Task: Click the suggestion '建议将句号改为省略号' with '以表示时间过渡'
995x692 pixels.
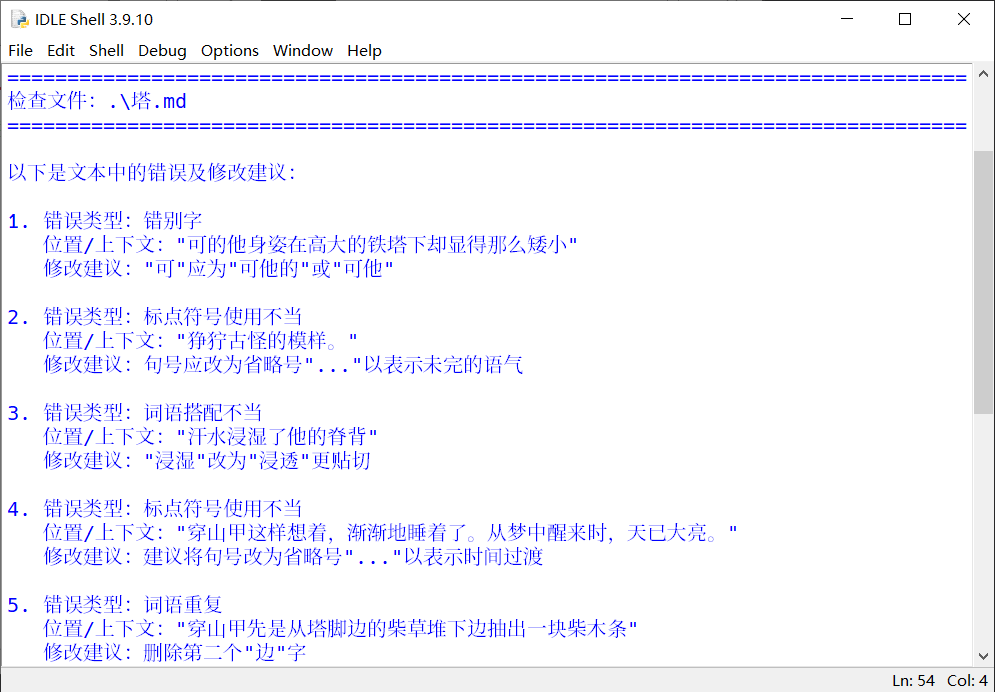Action: (293, 557)
